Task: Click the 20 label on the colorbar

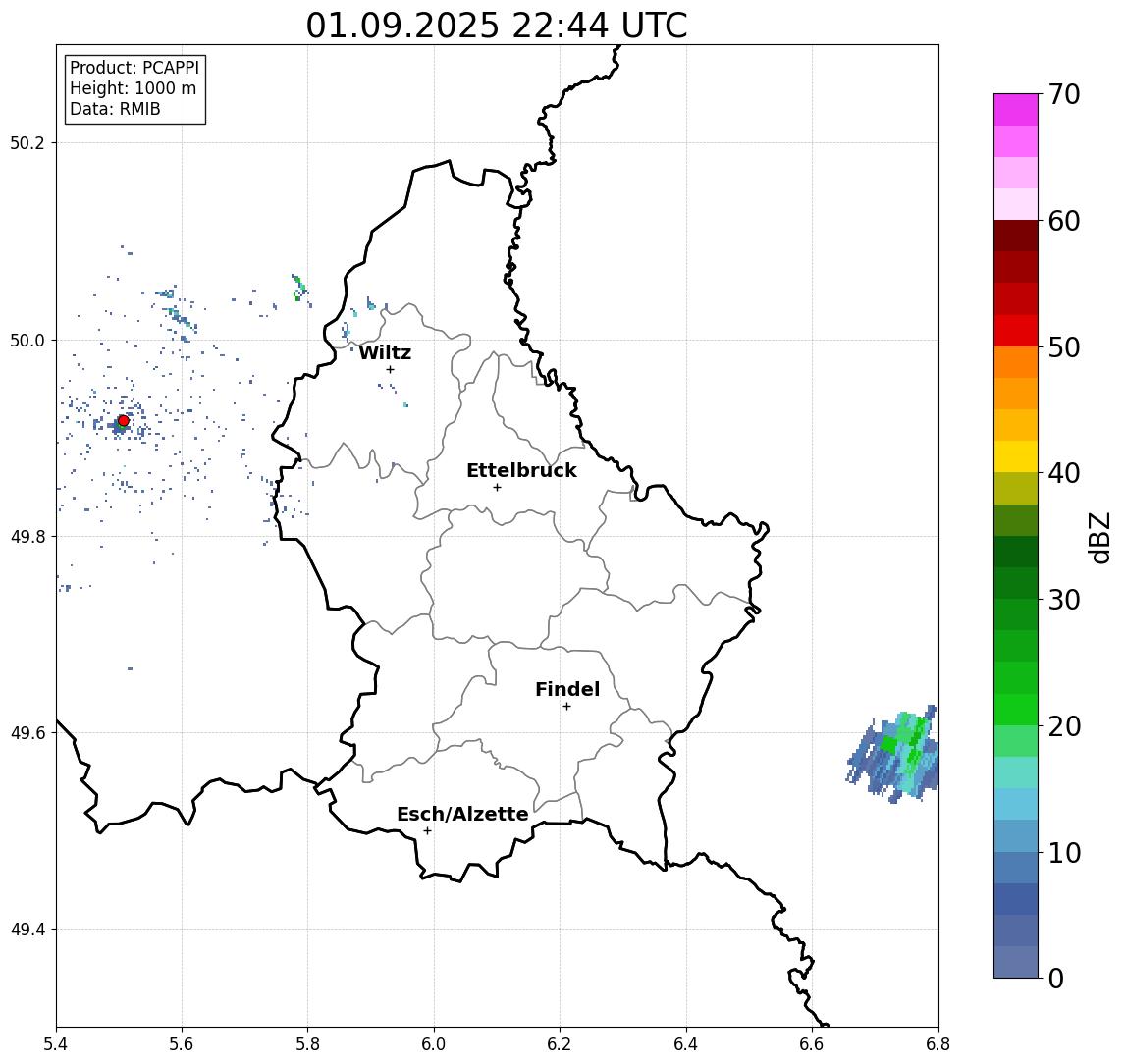Action: [1064, 726]
